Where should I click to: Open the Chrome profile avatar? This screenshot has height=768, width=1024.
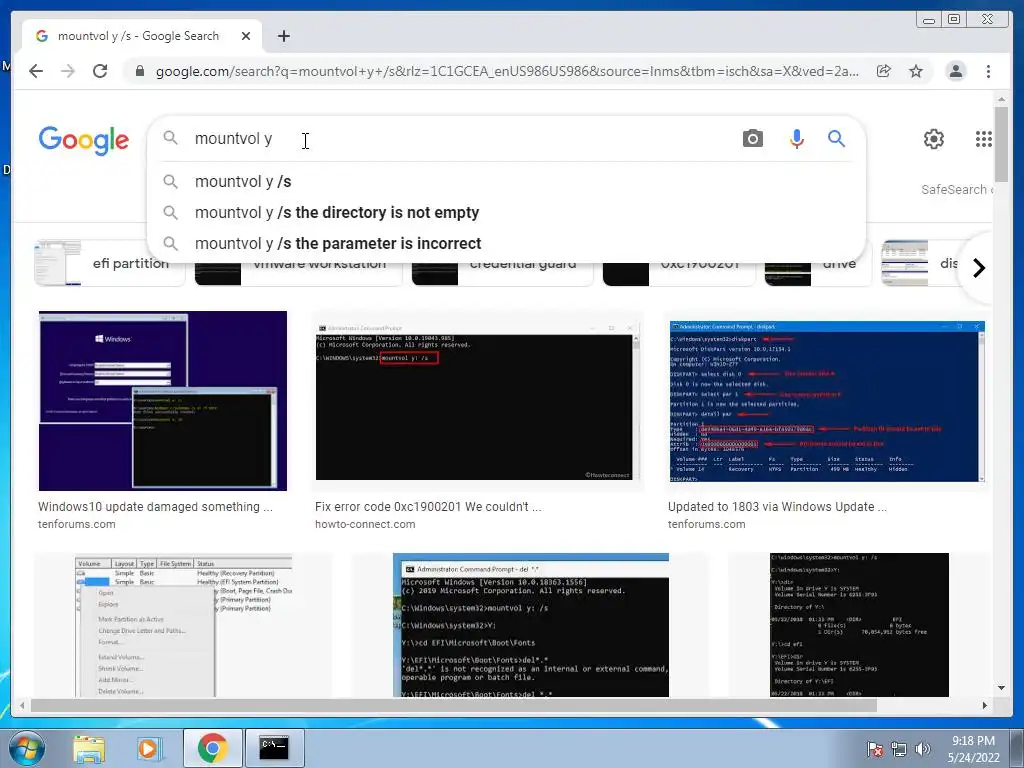point(955,71)
